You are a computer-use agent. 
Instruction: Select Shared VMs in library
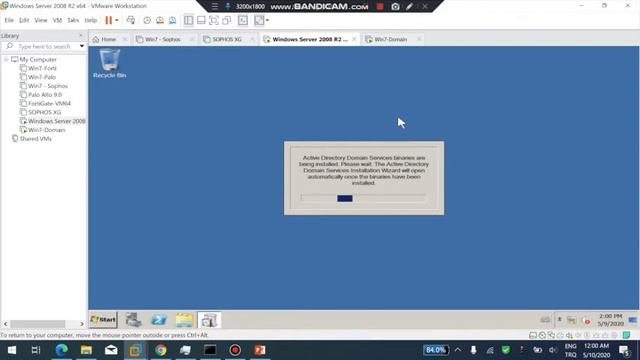(x=36, y=139)
